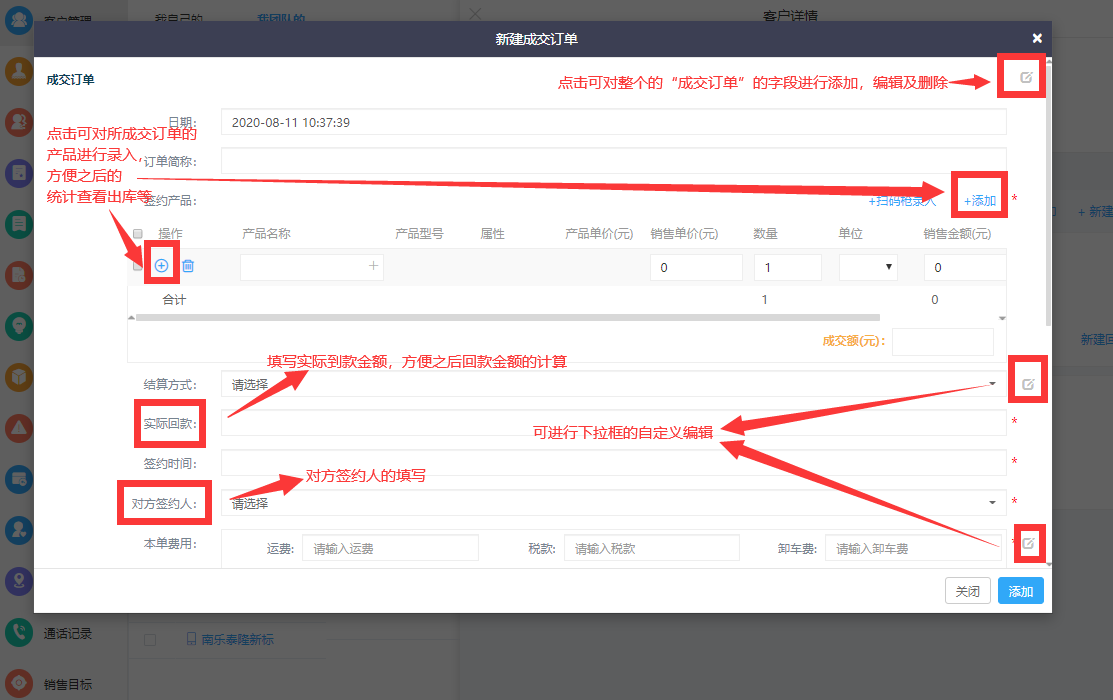Toggle the header checkbox beside 操作
The height and width of the screenshot is (700, 1113).
click(x=138, y=234)
